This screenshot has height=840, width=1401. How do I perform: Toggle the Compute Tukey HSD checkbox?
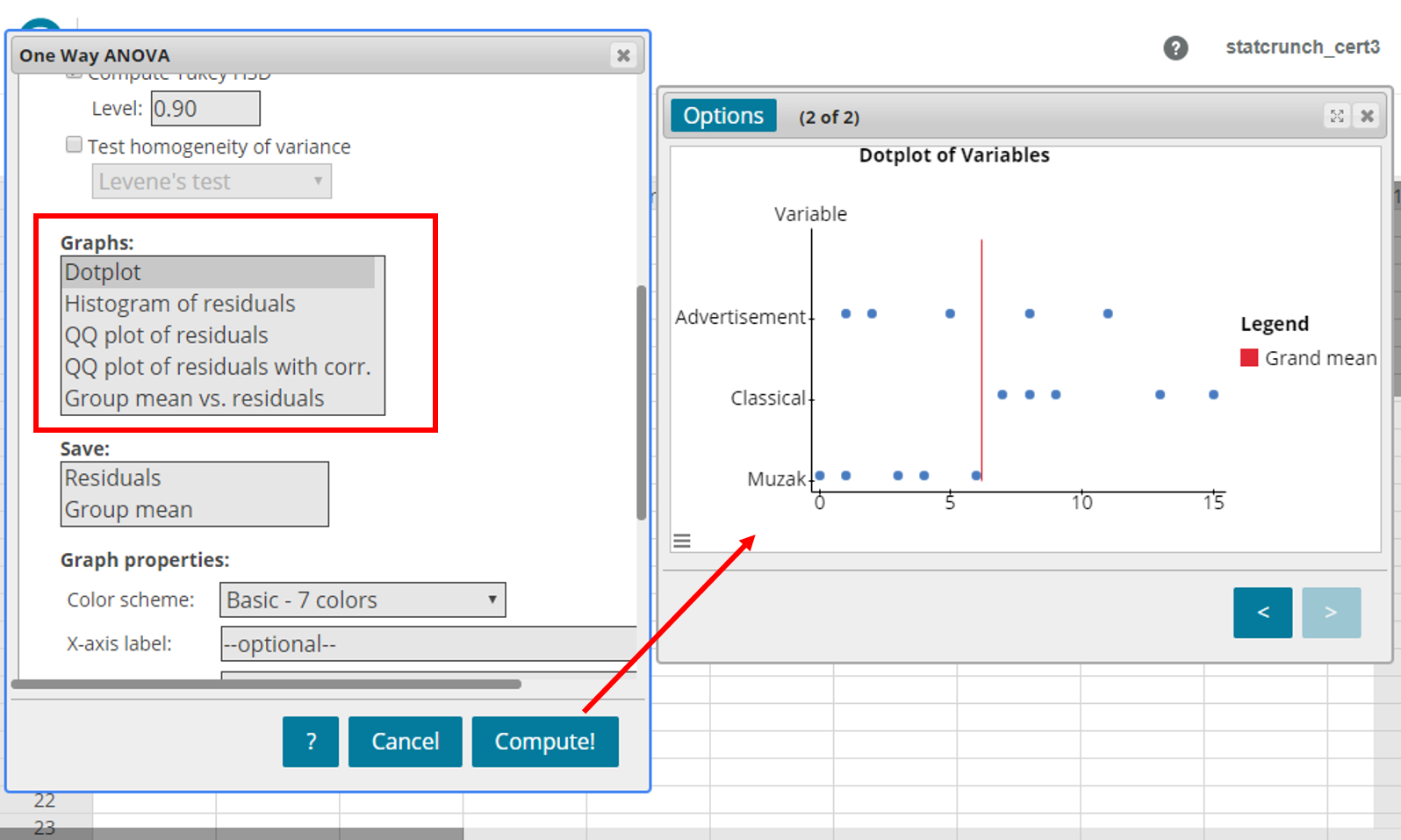tap(75, 76)
